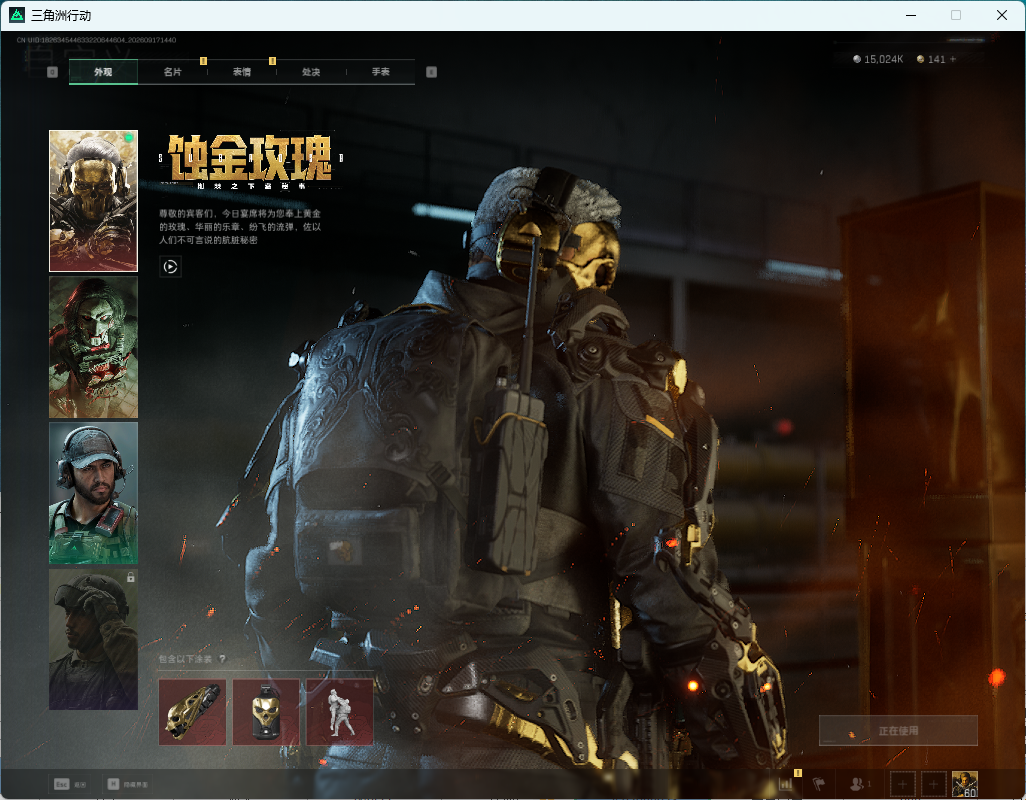The image size is (1026, 800).
Task: Minimize the 三角洲行动 window
Action: (911, 15)
